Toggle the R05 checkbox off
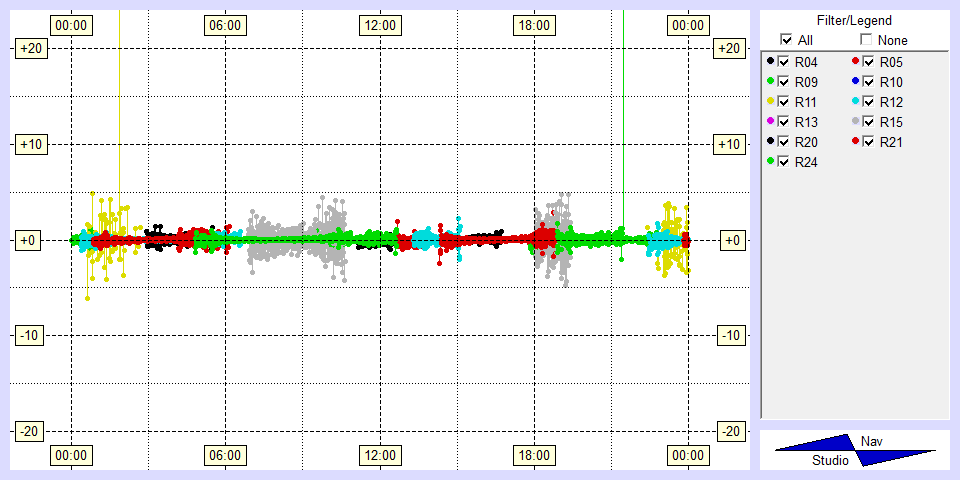This screenshot has height=480, width=960. [x=869, y=62]
